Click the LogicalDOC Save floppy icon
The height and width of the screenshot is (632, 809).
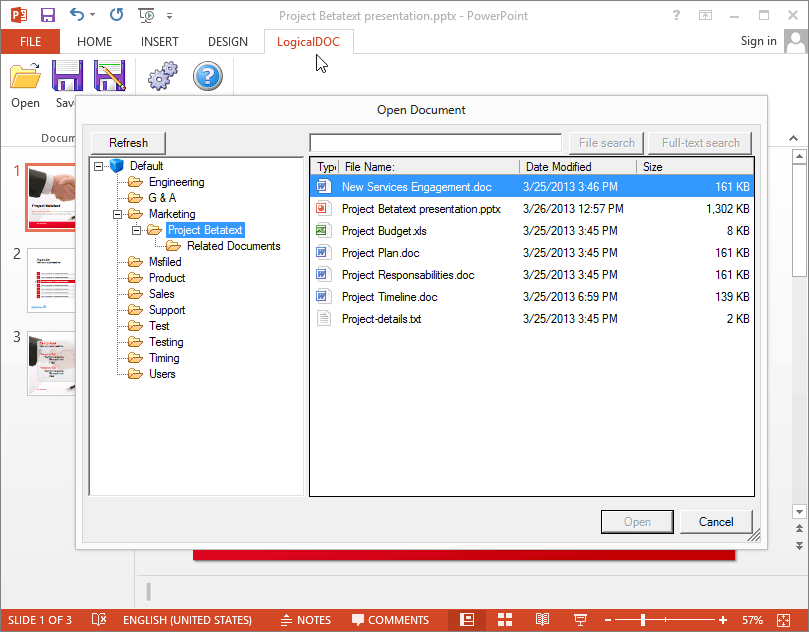coord(67,76)
